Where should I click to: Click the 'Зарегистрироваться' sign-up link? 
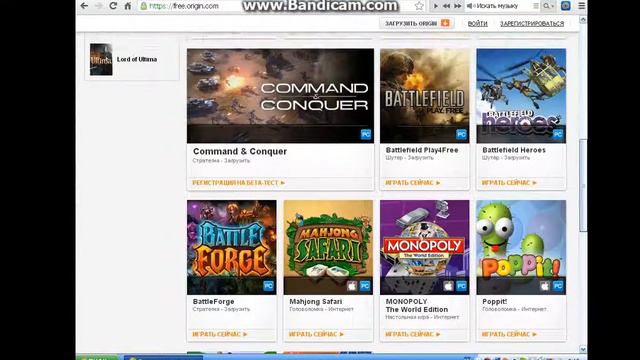click(532, 24)
